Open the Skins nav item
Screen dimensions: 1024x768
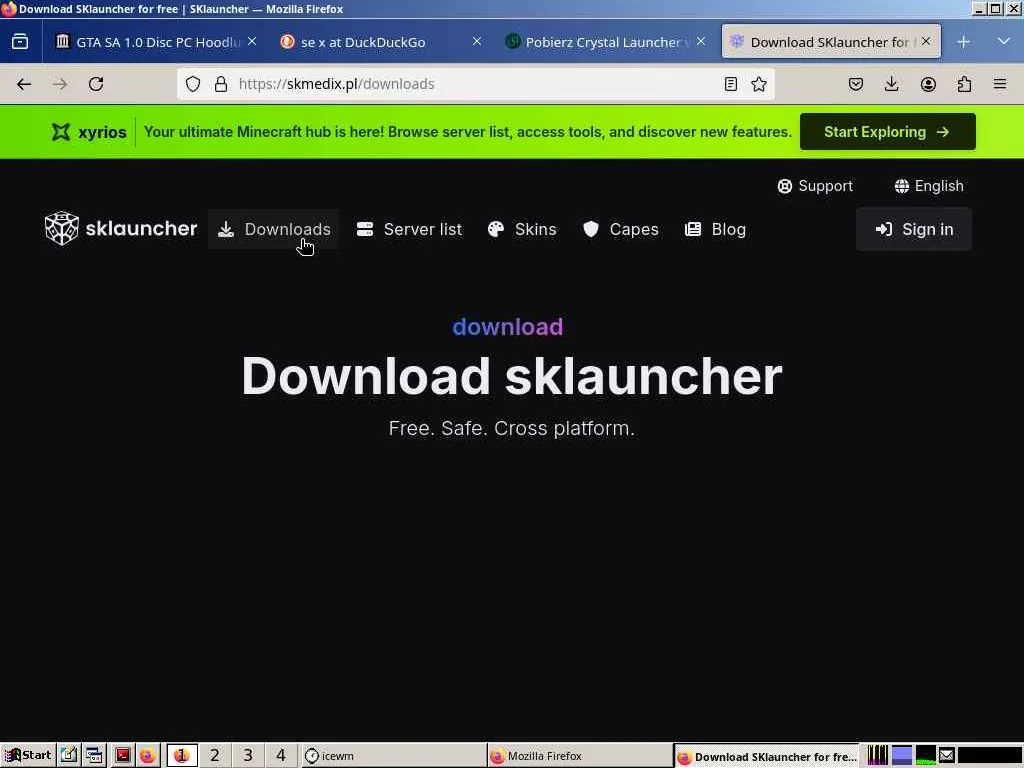pyautogui.click(x=522, y=229)
